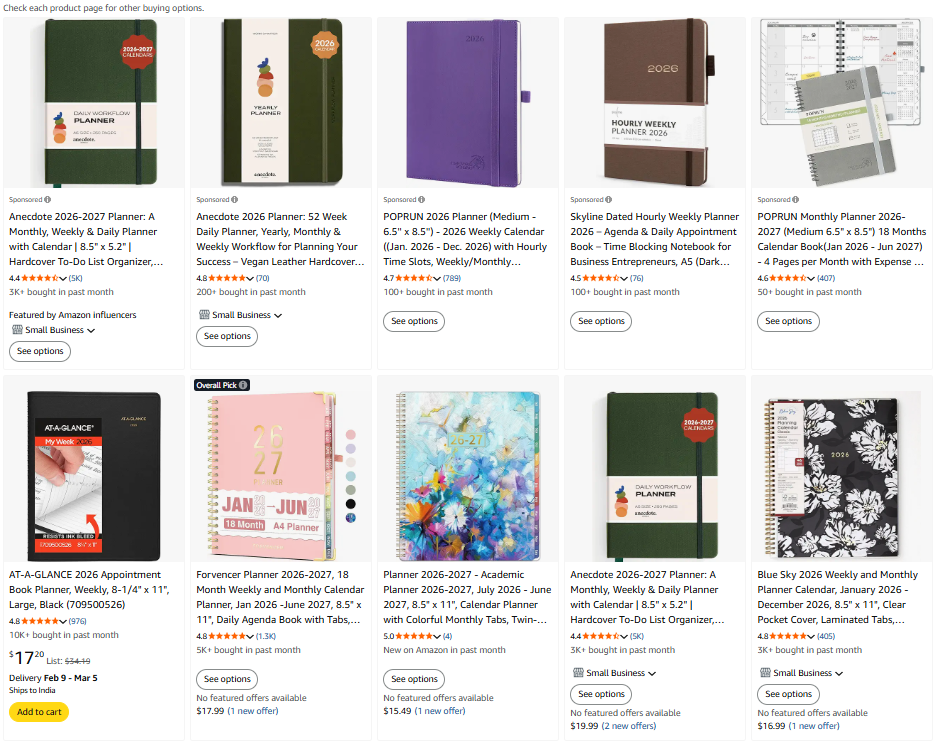Click Sponsored info icon on Anecdote Yearly planner

tap(235, 200)
